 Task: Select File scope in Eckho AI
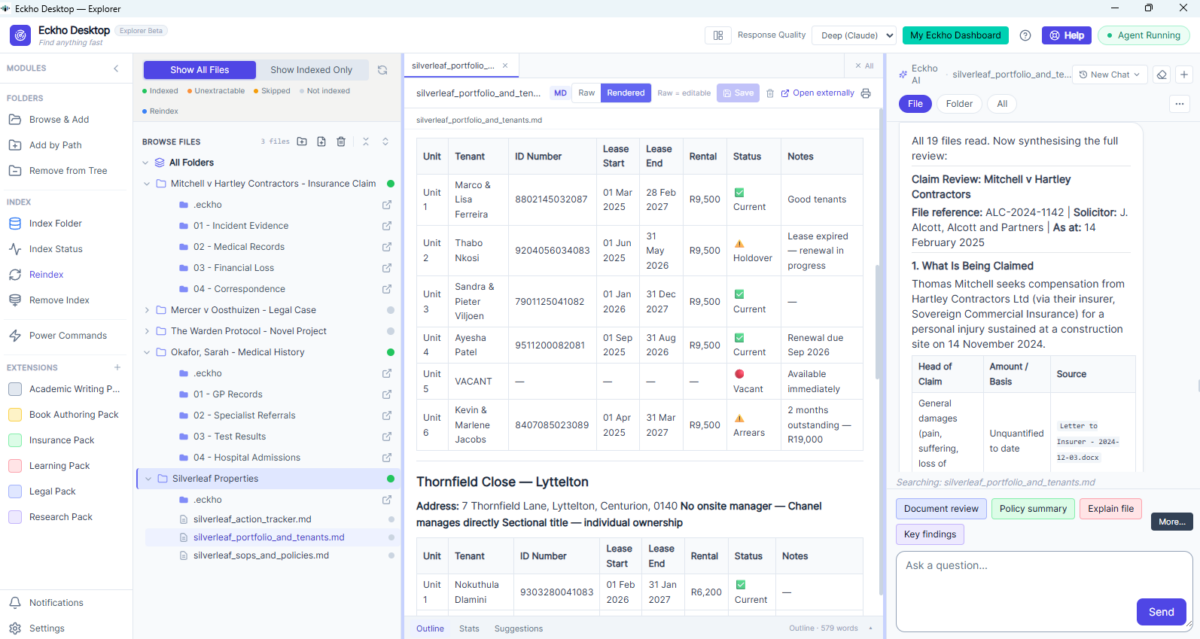click(915, 103)
